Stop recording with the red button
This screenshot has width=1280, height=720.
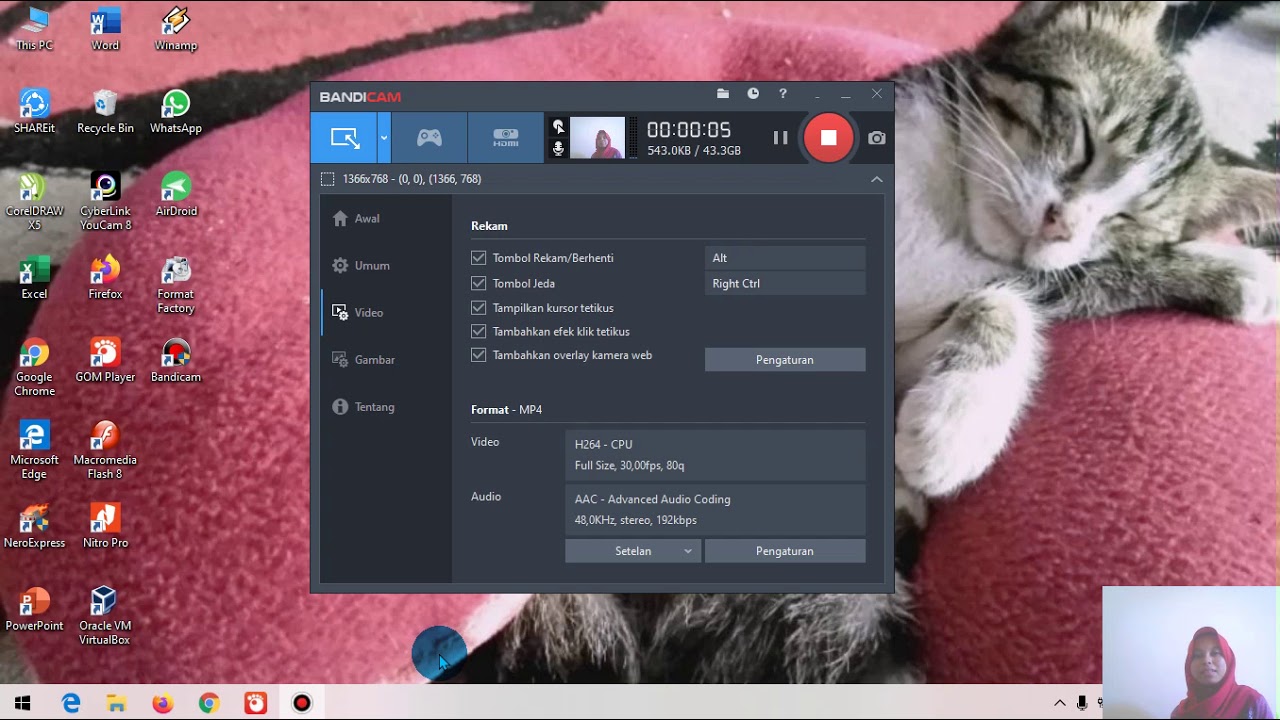828,138
